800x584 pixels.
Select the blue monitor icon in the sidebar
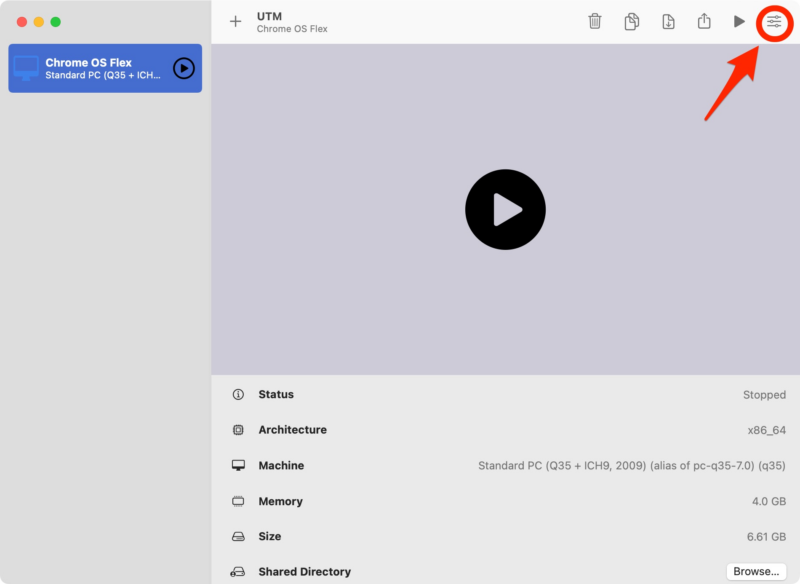(x=26, y=68)
